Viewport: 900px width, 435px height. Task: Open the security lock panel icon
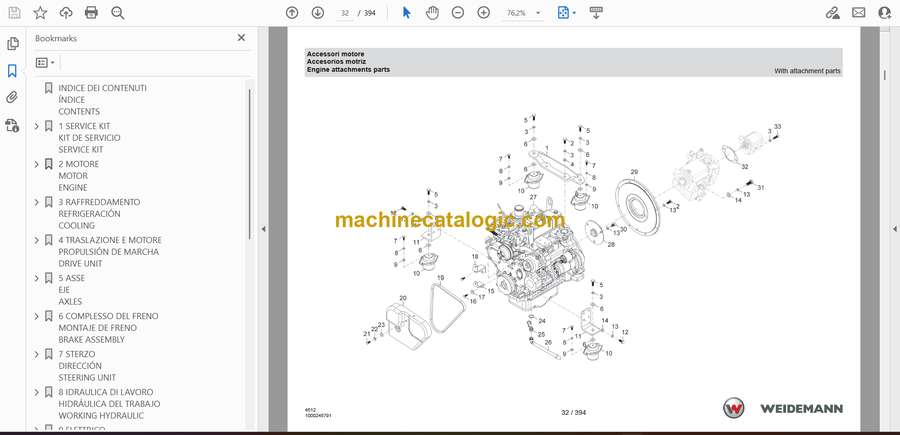point(12,125)
